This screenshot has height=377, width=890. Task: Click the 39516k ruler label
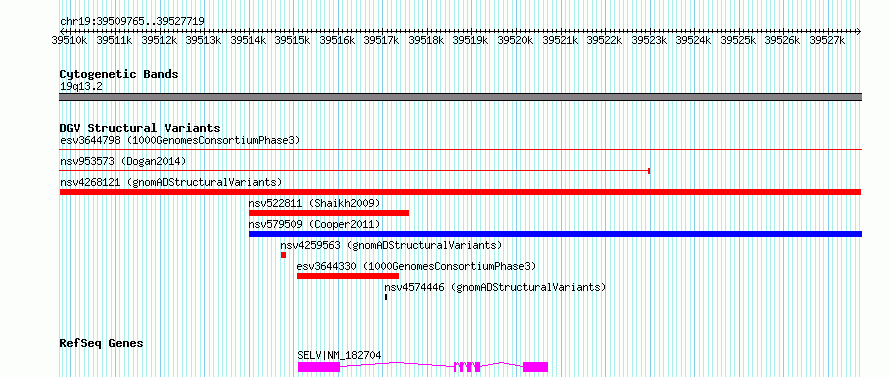(337, 40)
